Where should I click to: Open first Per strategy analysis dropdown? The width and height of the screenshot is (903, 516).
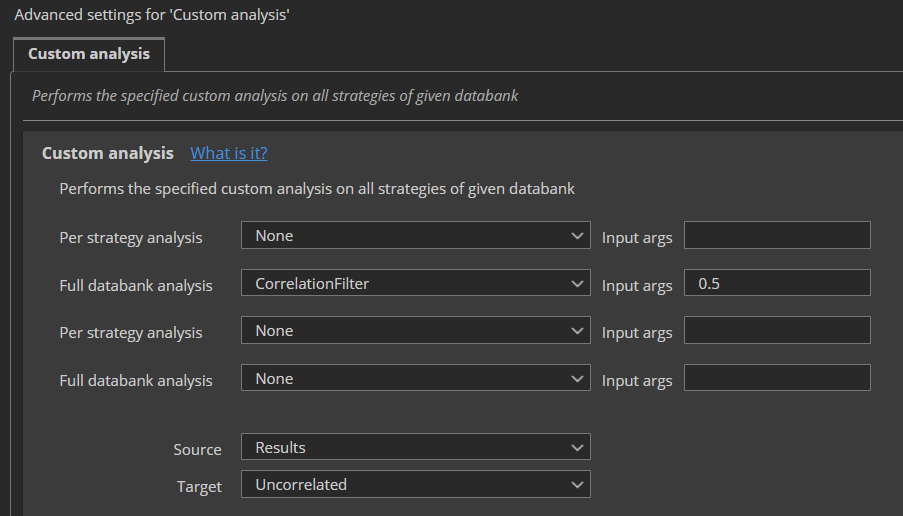click(416, 236)
